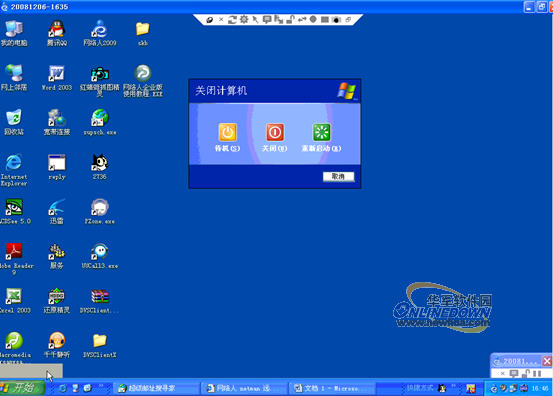Open the reply window shortcut icon

57,167
